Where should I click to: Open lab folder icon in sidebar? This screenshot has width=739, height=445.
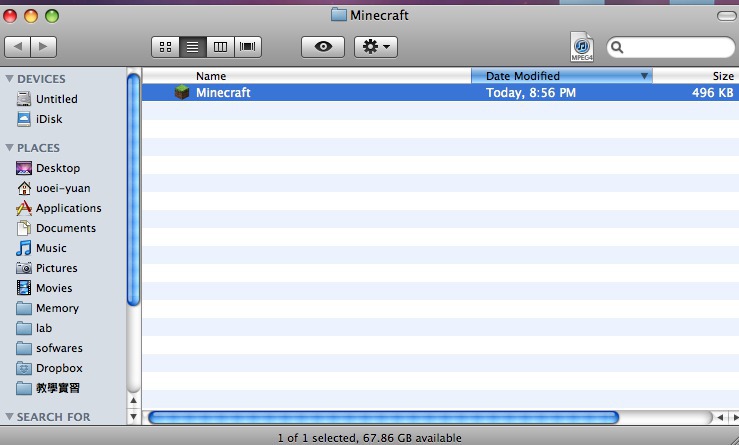coord(24,328)
